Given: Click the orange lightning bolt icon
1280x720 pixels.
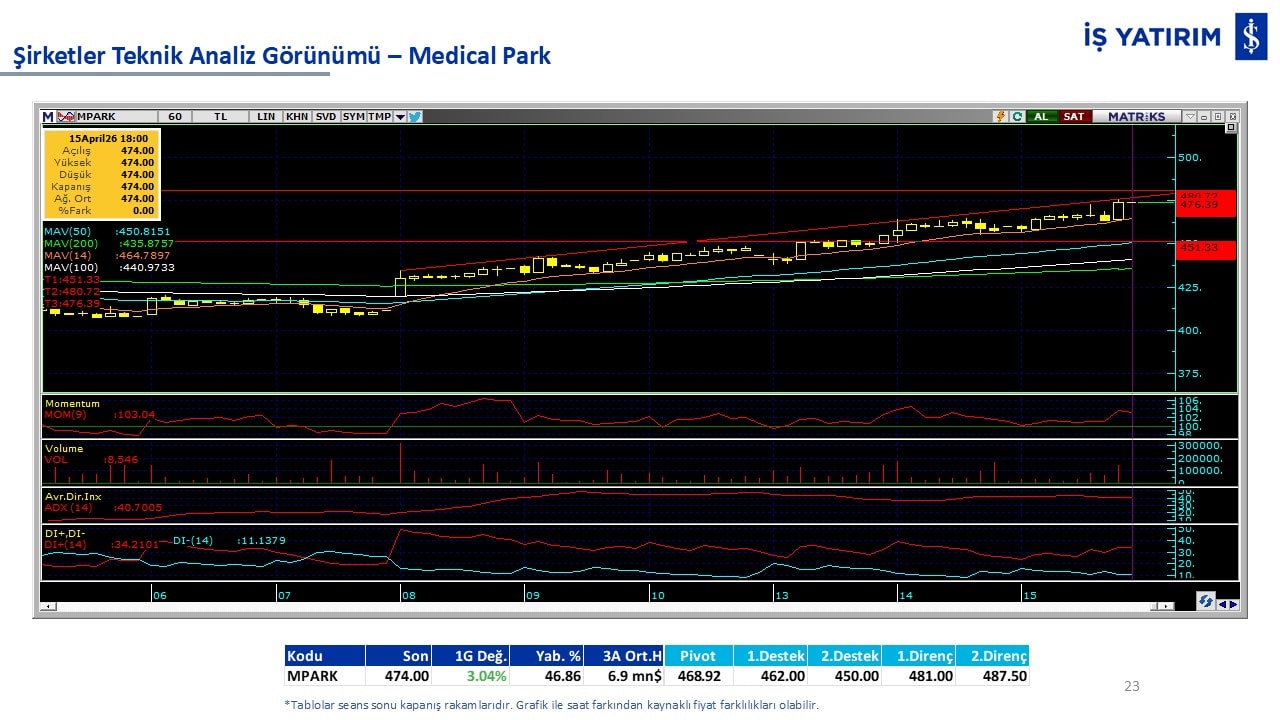Looking at the screenshot, I should 1000,117.
